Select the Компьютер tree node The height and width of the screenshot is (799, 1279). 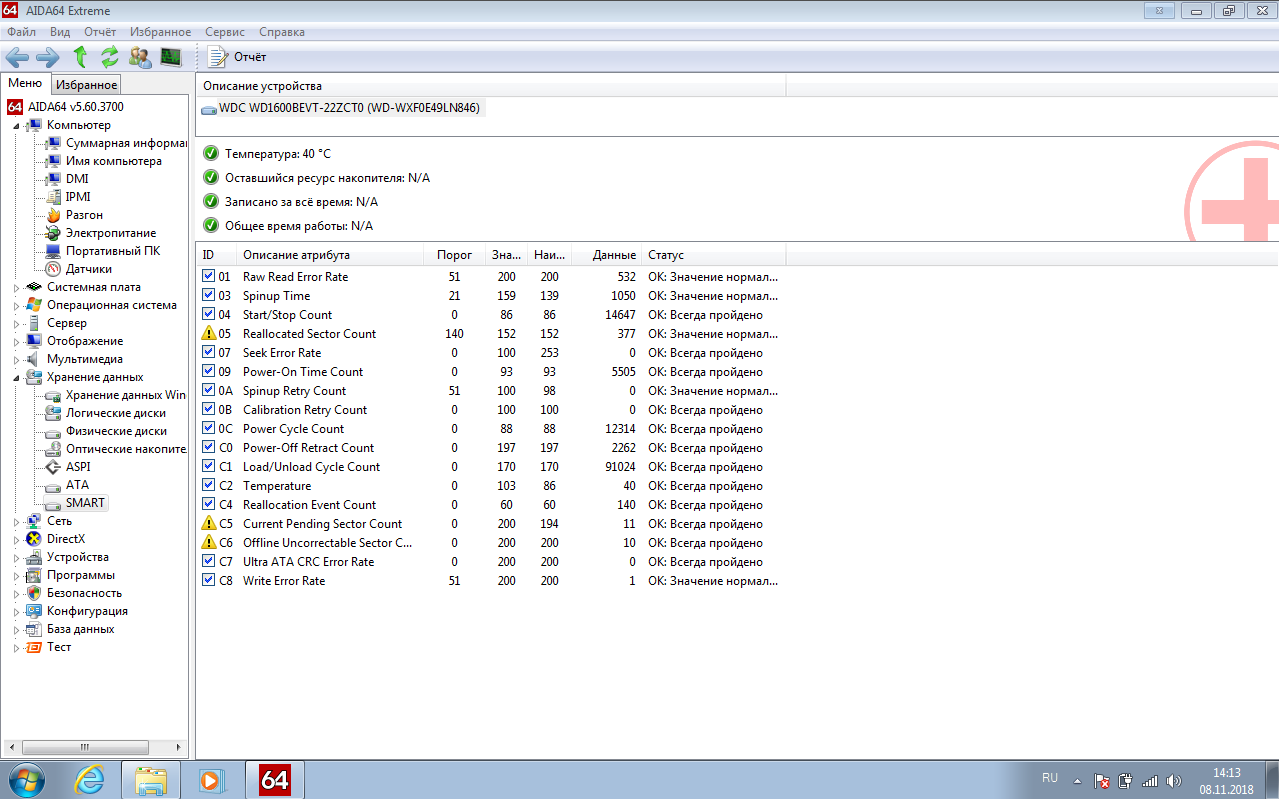coord(78,125)
